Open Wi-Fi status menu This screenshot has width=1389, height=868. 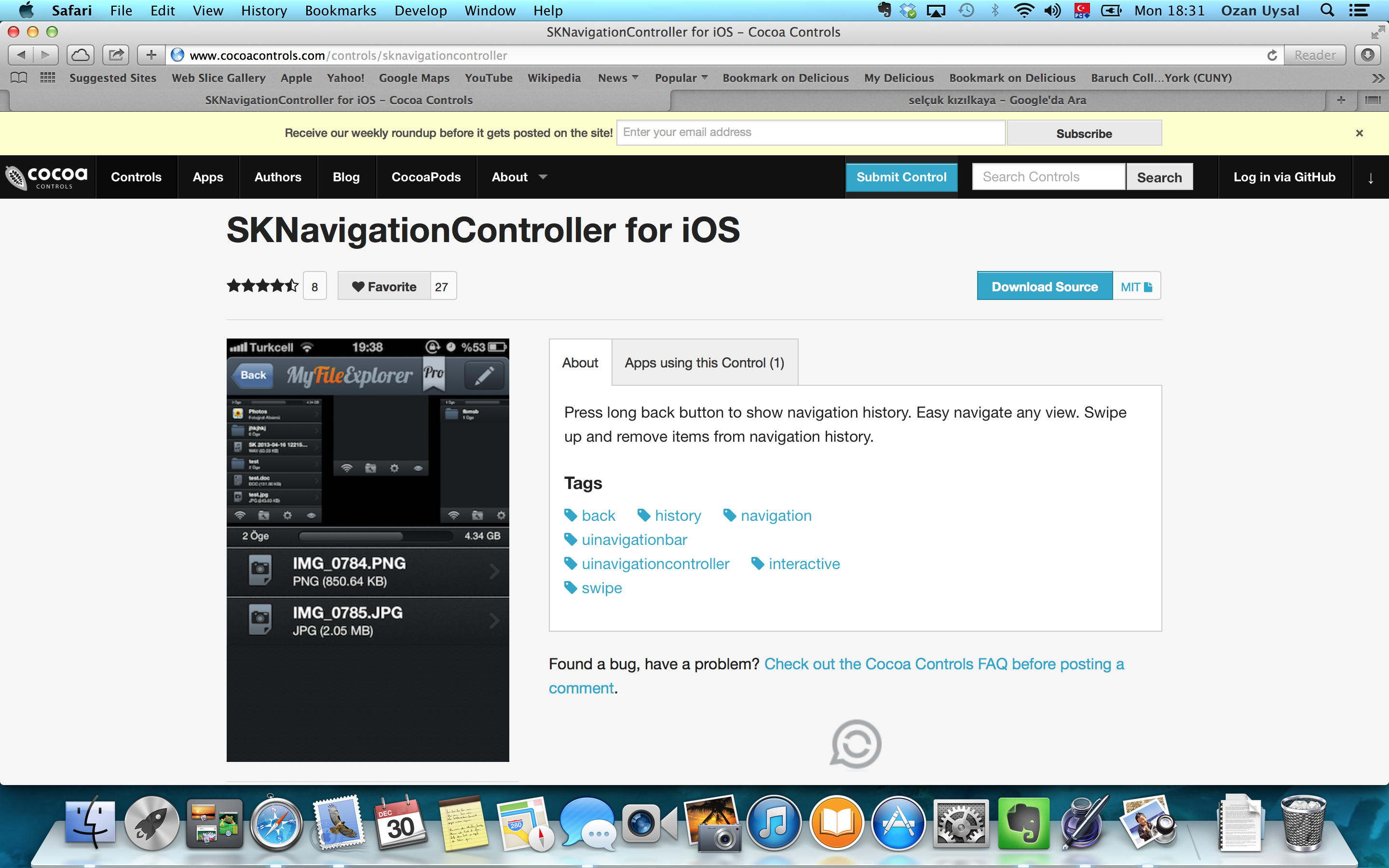point(1024,10)
